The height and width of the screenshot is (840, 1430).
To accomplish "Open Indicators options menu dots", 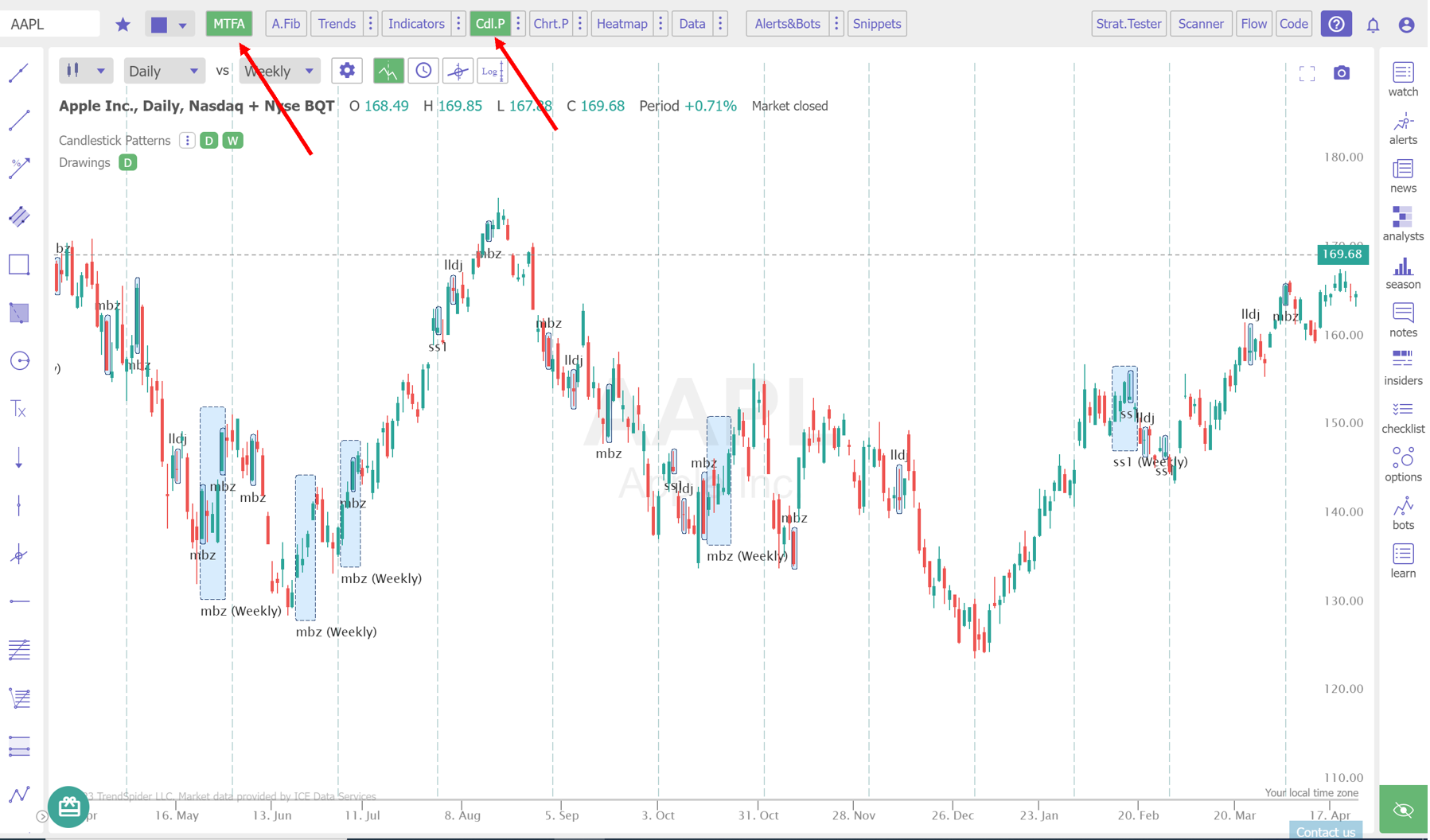I will click(458, 24).
